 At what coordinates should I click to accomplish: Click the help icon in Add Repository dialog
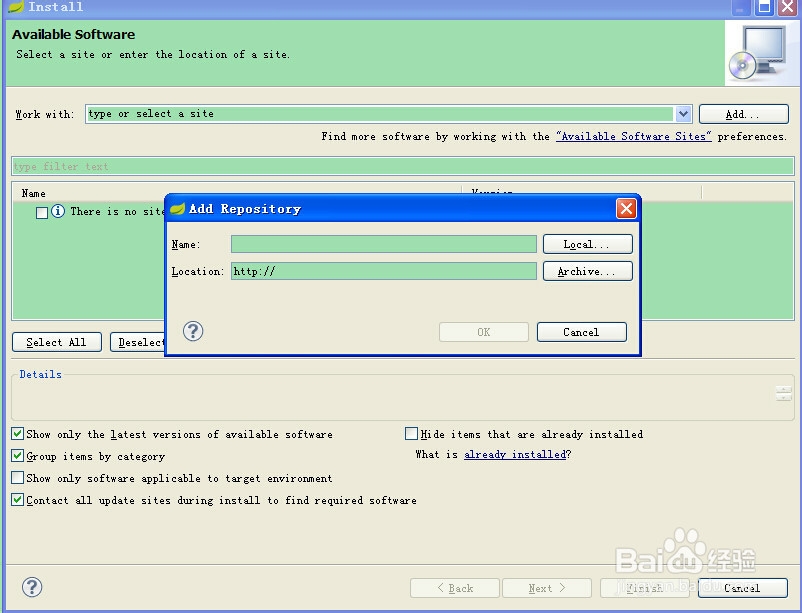(x=193, y=331)
